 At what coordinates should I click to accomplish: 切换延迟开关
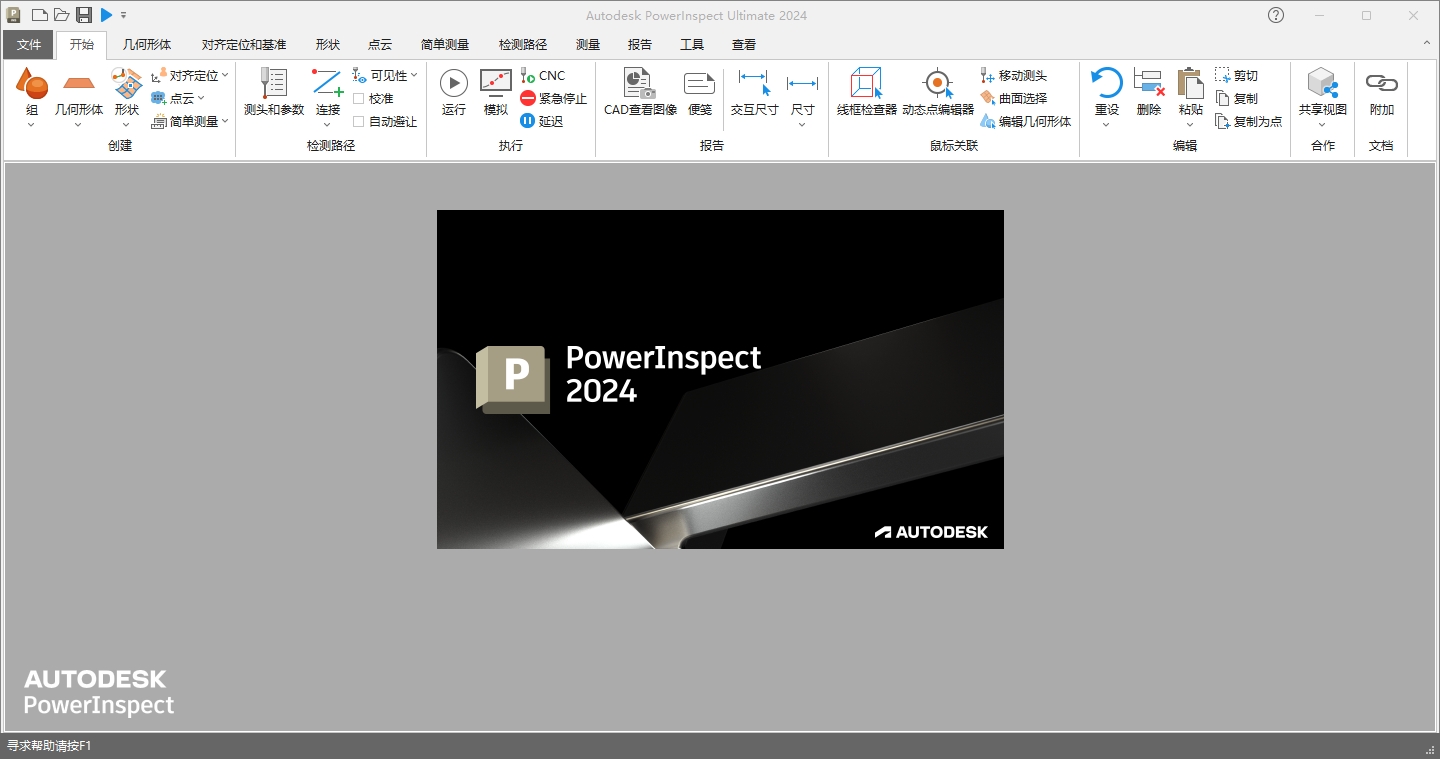[x=527, y=120]
